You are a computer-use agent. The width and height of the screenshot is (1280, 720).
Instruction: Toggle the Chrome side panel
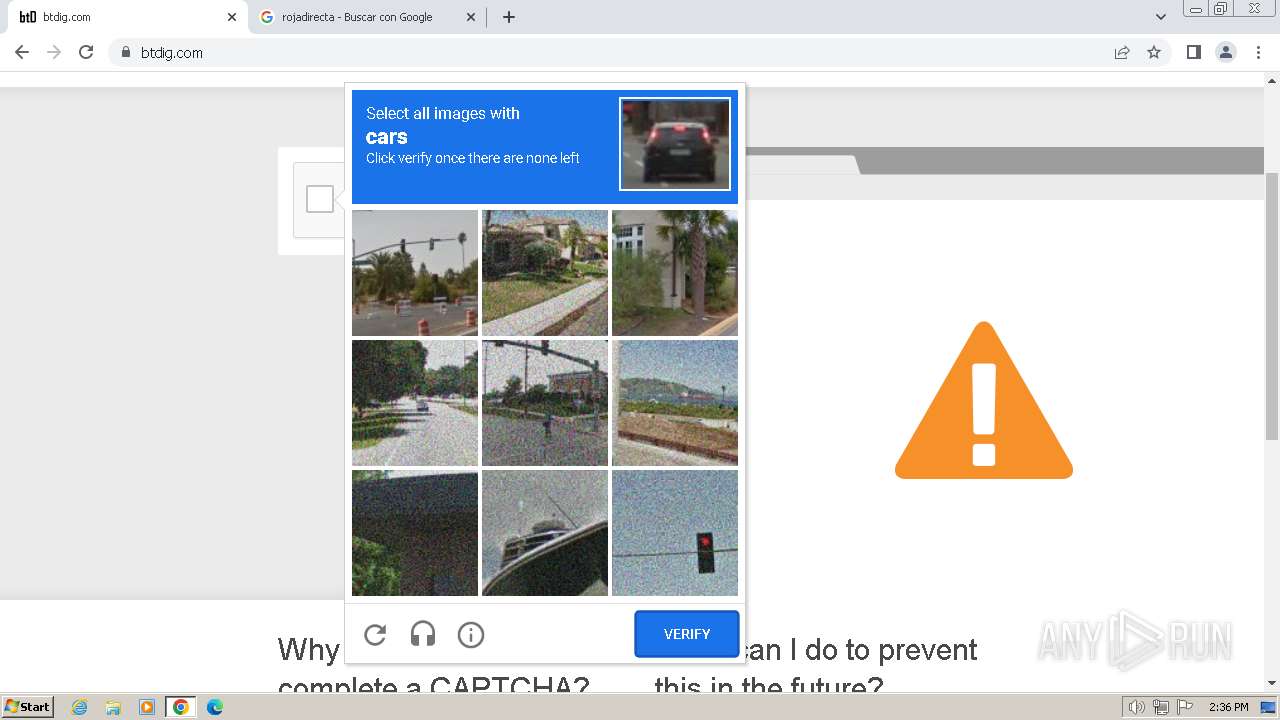pyautogui.click(x=1194, y=52)
